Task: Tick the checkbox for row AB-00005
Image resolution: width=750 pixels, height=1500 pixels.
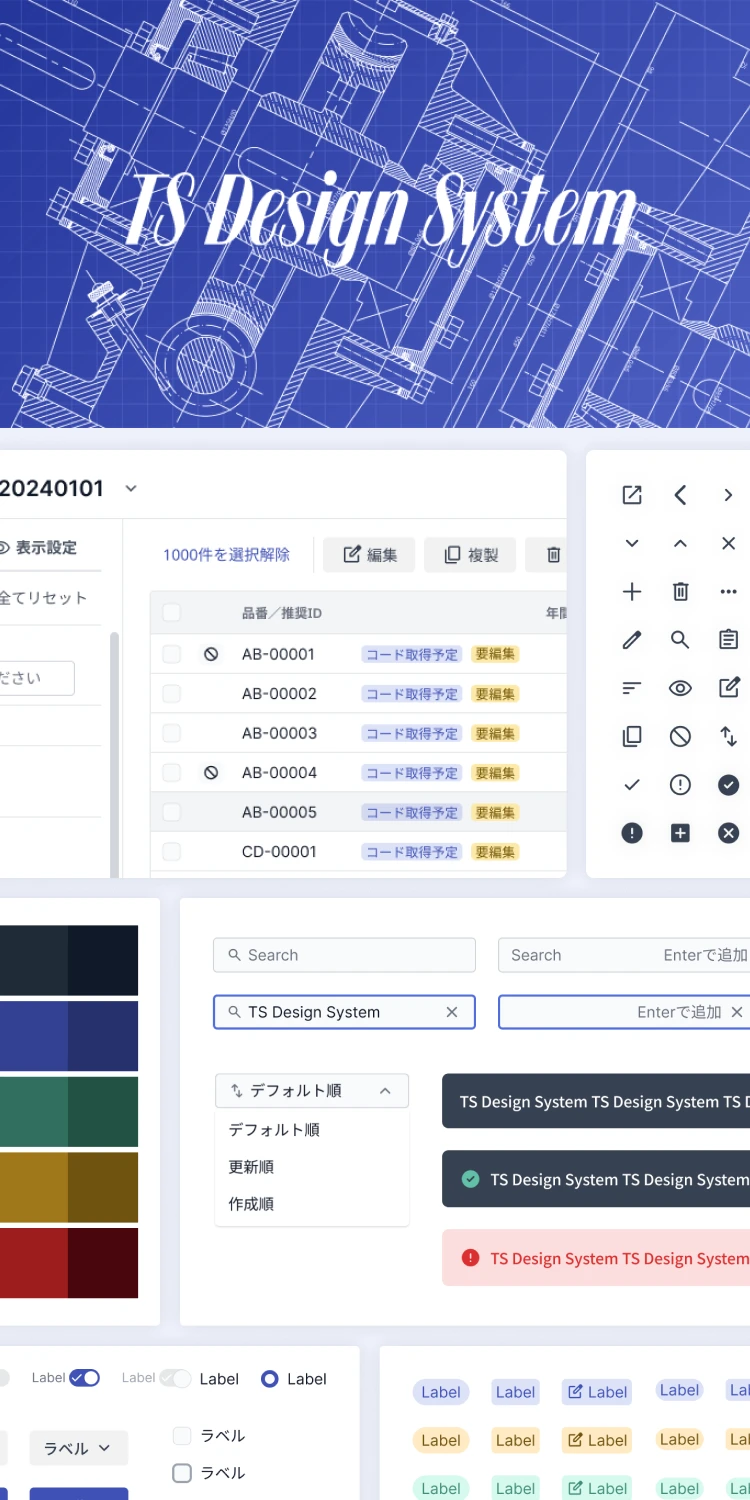Action: [172, 812]
